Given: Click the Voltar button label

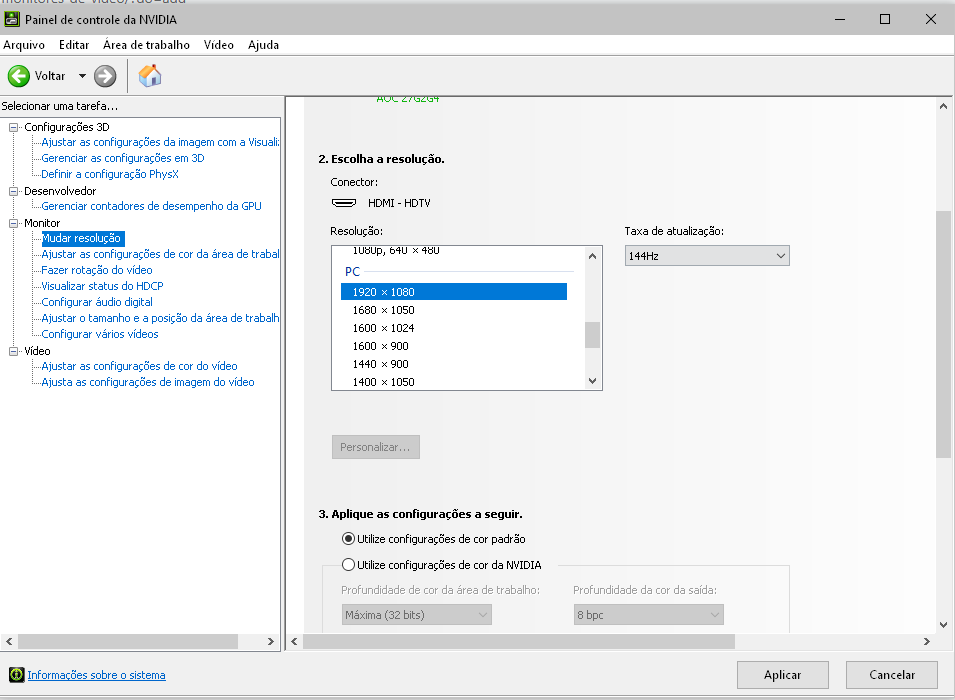Looking at the screenshot, I should click(50, 76).
